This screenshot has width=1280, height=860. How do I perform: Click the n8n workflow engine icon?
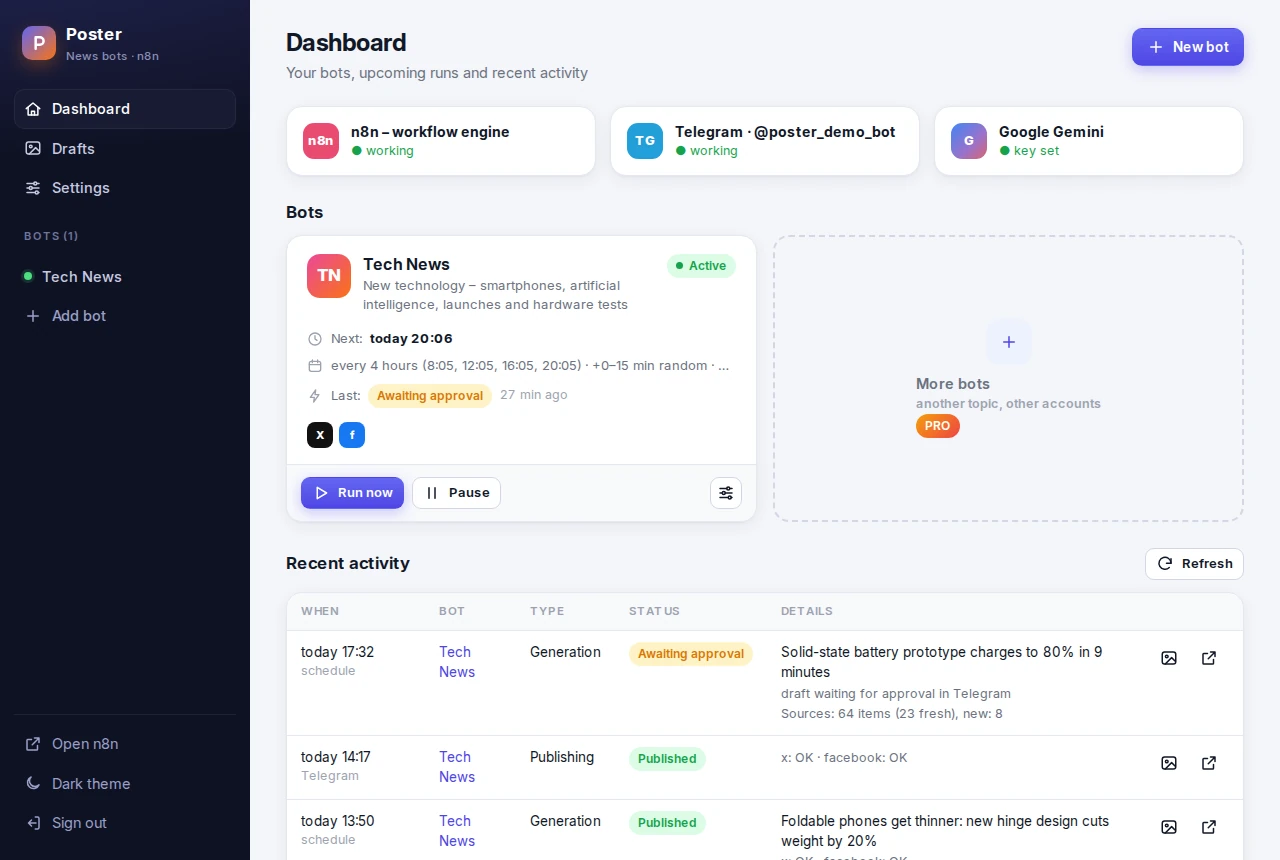pos(321,141)
